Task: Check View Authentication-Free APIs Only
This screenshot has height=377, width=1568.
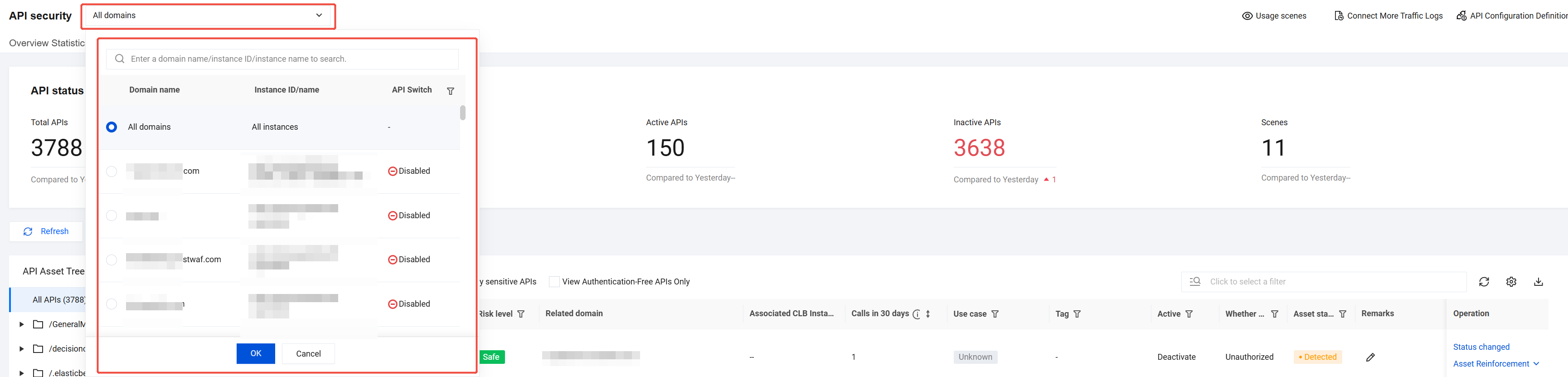Action: pyautogui.click(x=554, y=281)
